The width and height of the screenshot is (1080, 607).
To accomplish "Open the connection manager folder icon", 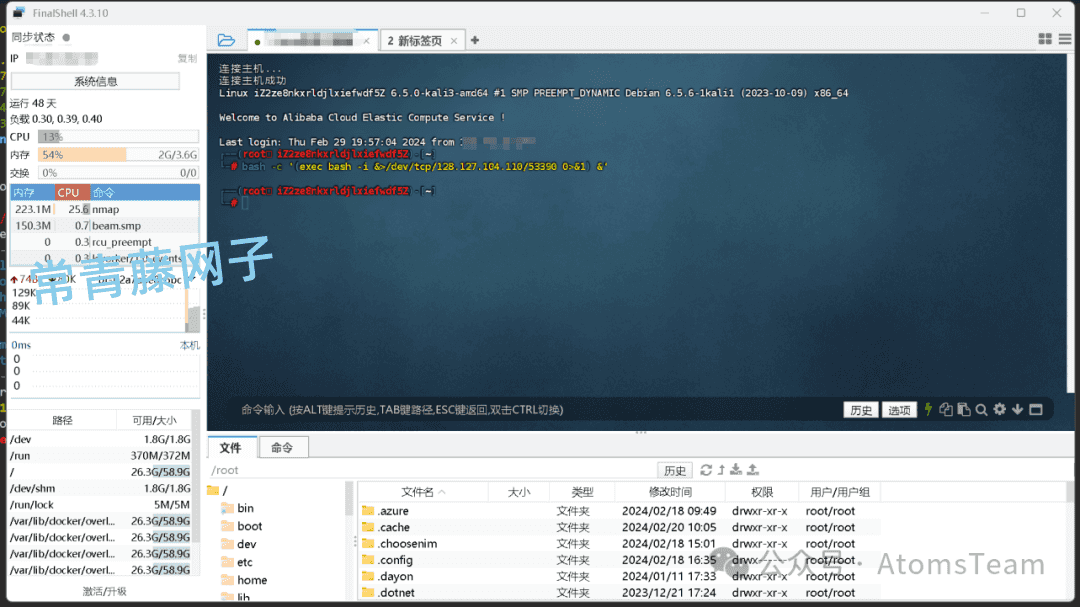I will 226,41.
